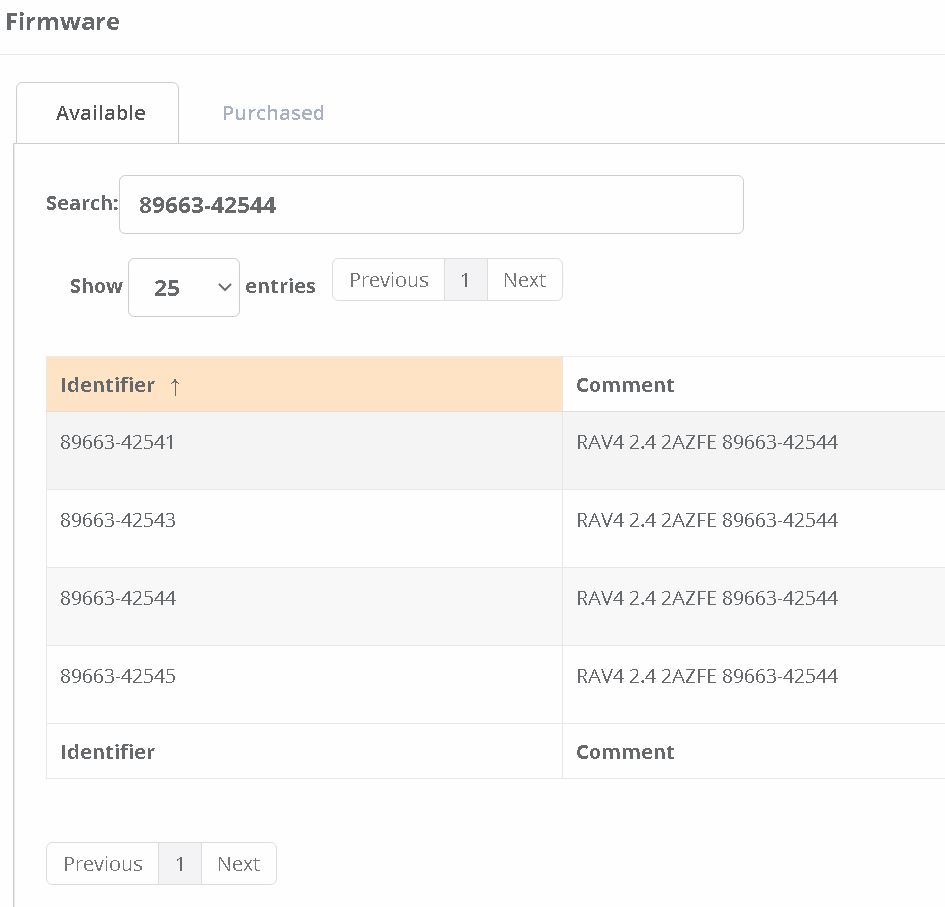
Task: Select page 1 in bottom pagination
Action: coord(180,864)
